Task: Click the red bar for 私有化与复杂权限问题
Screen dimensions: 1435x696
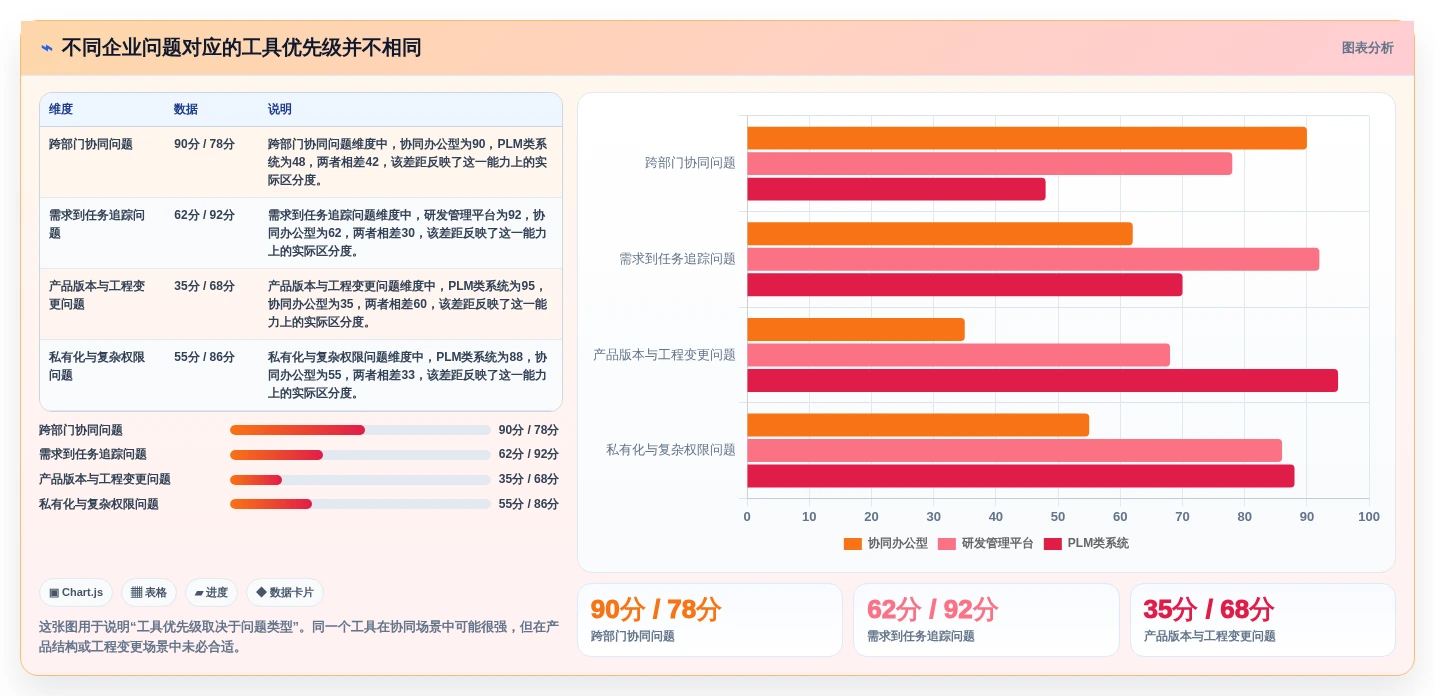Action: [1021, 476]
